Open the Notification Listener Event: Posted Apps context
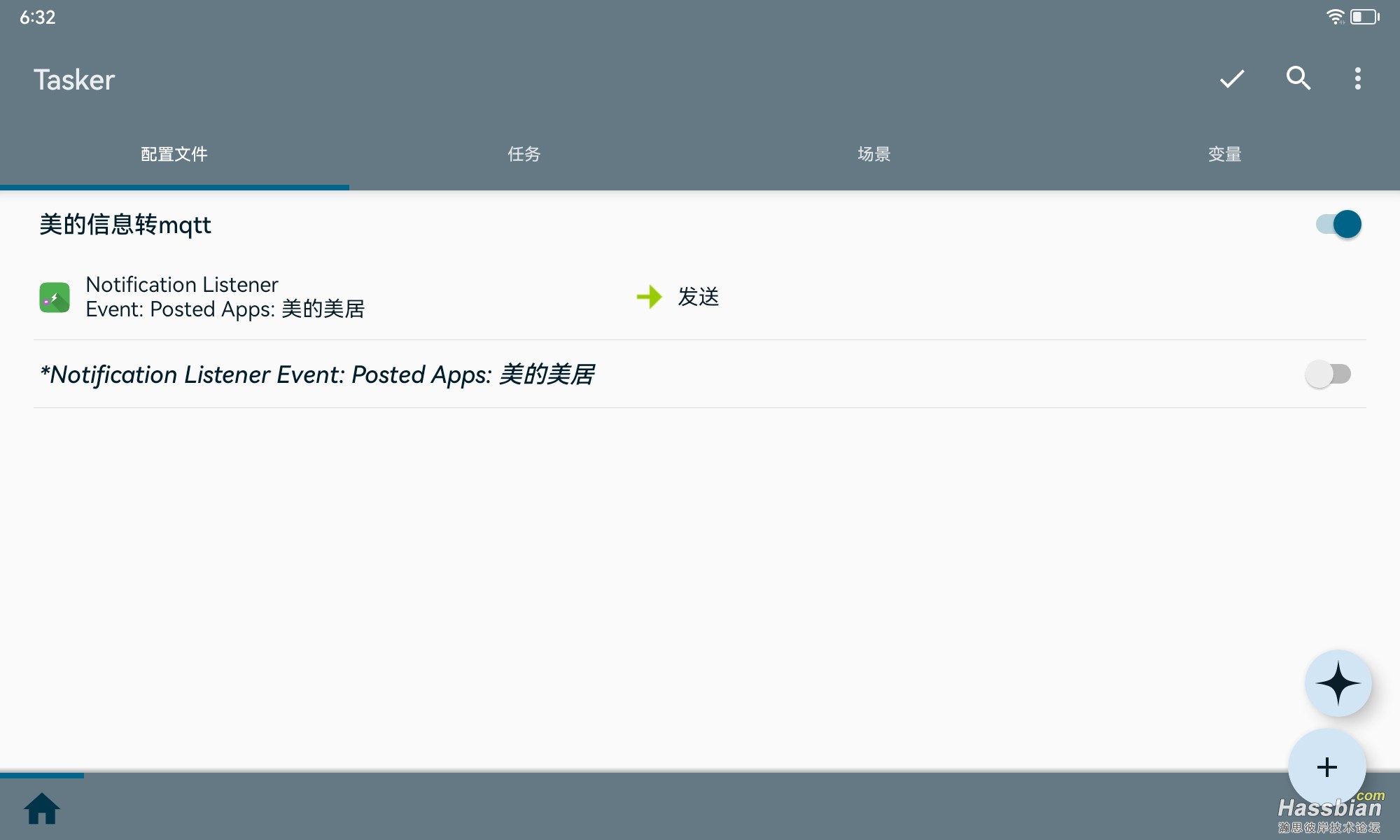 coord(225,297)
